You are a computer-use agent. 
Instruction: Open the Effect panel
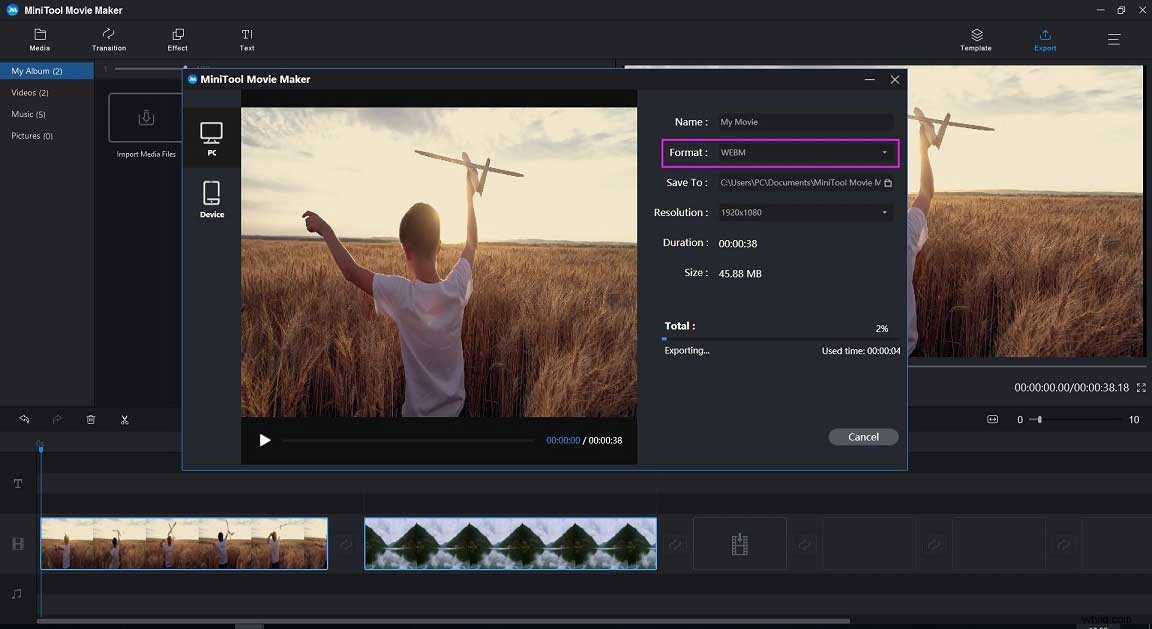point(177,40)
